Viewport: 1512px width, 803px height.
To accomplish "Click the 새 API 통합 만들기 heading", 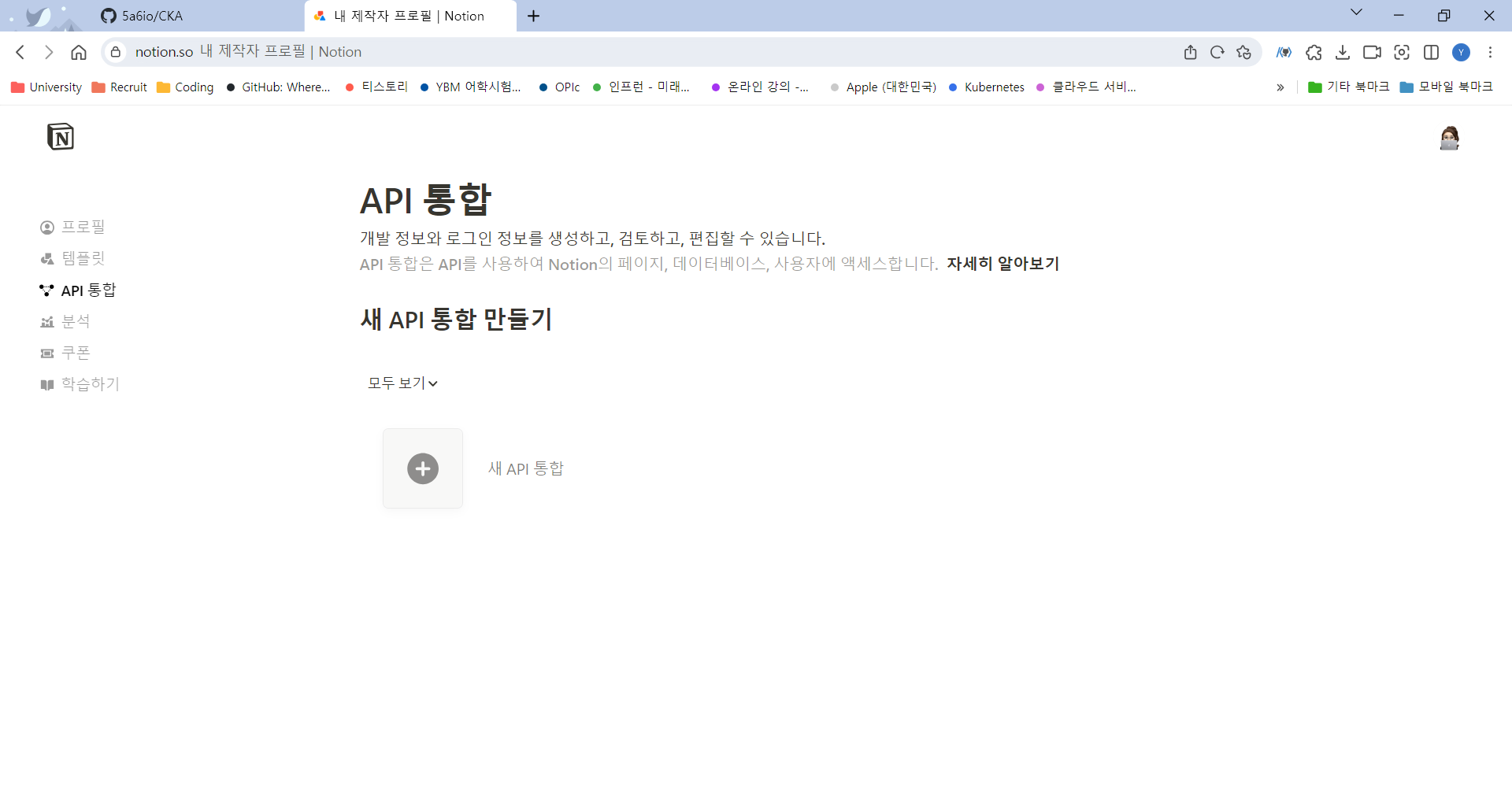I will [x=456, y=320].
